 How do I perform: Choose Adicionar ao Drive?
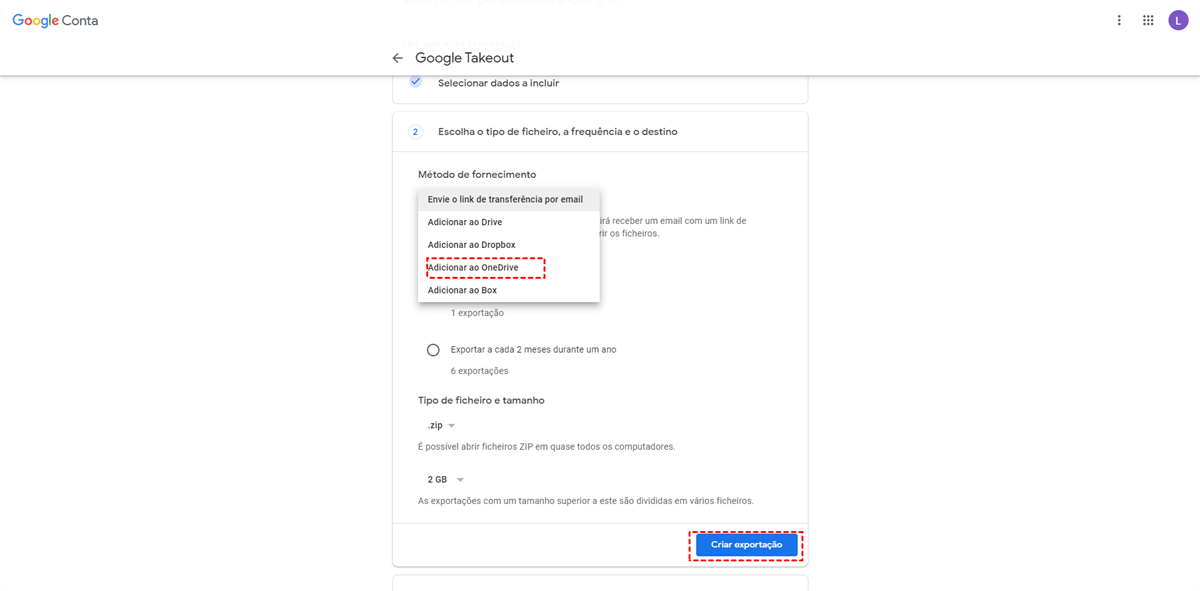click(x=509, y=222)
